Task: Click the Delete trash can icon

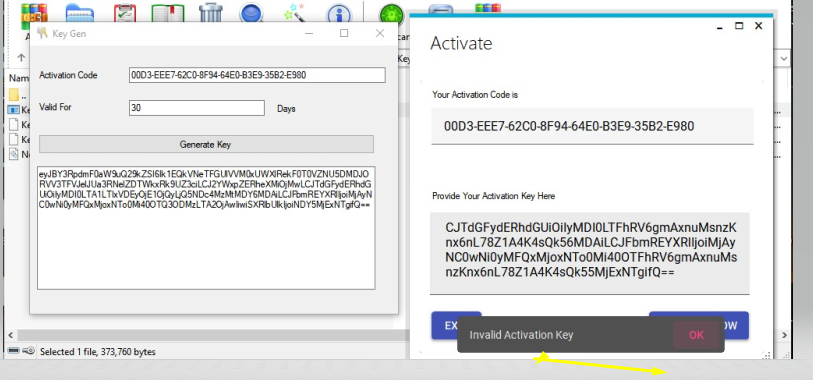Action: (211, 13)
